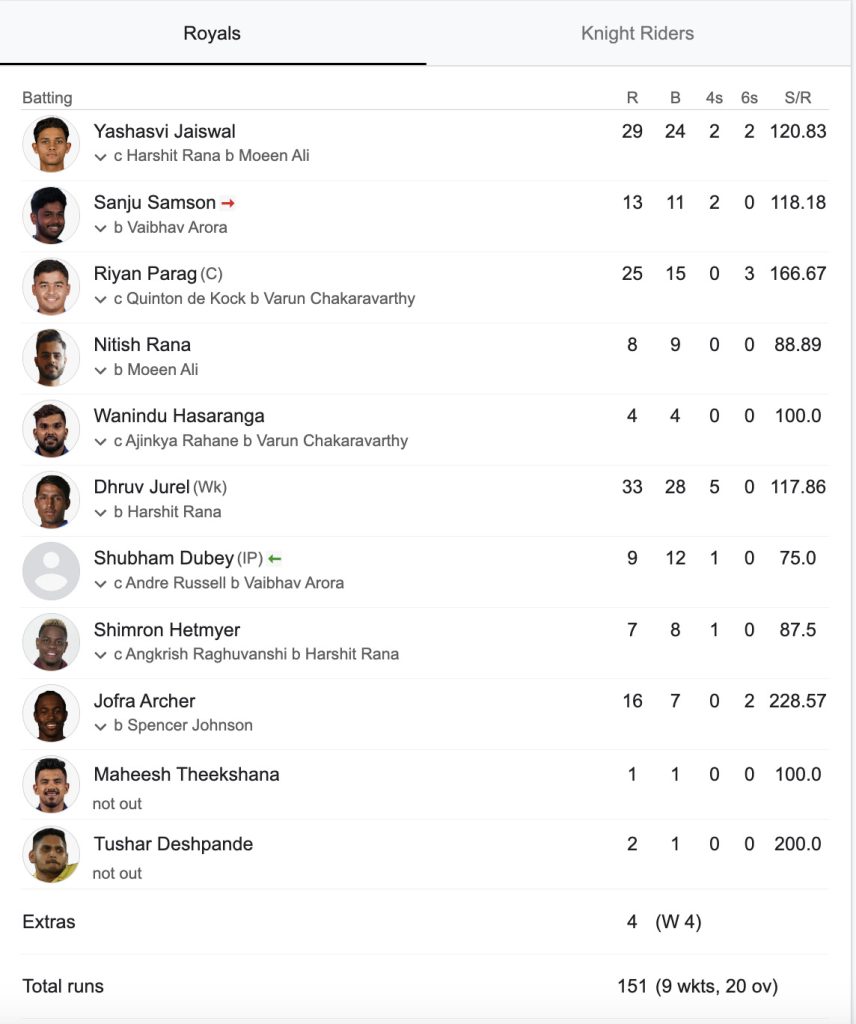Open Shimron Hetmyer's name link

(x=167, y=630)
